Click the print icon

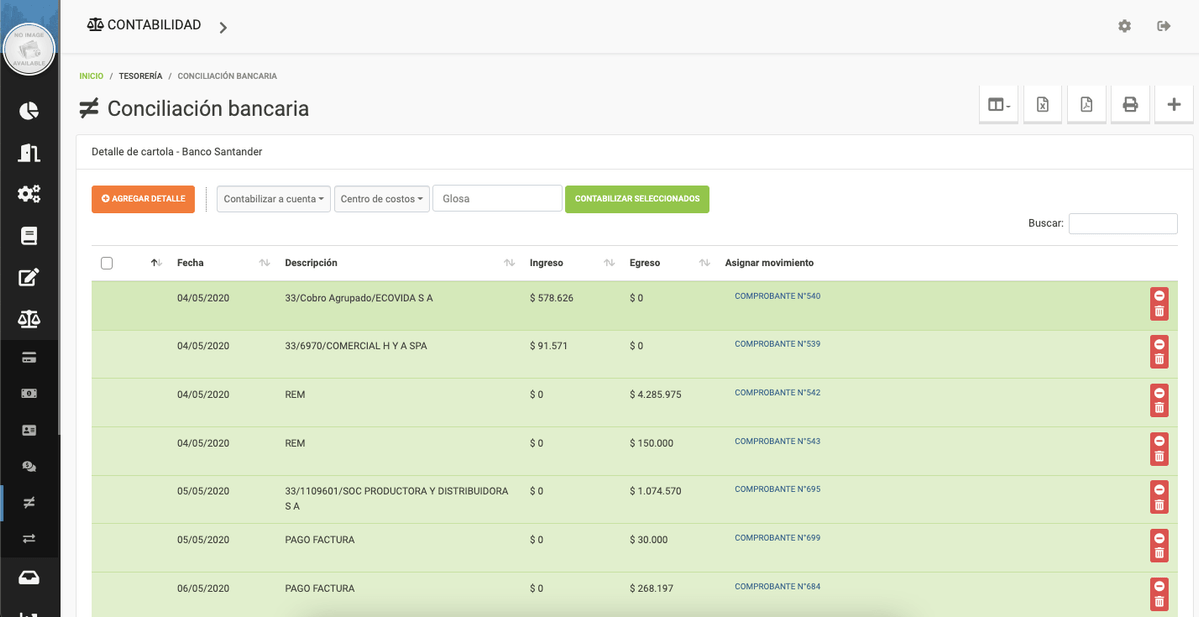click(1130, 105)
